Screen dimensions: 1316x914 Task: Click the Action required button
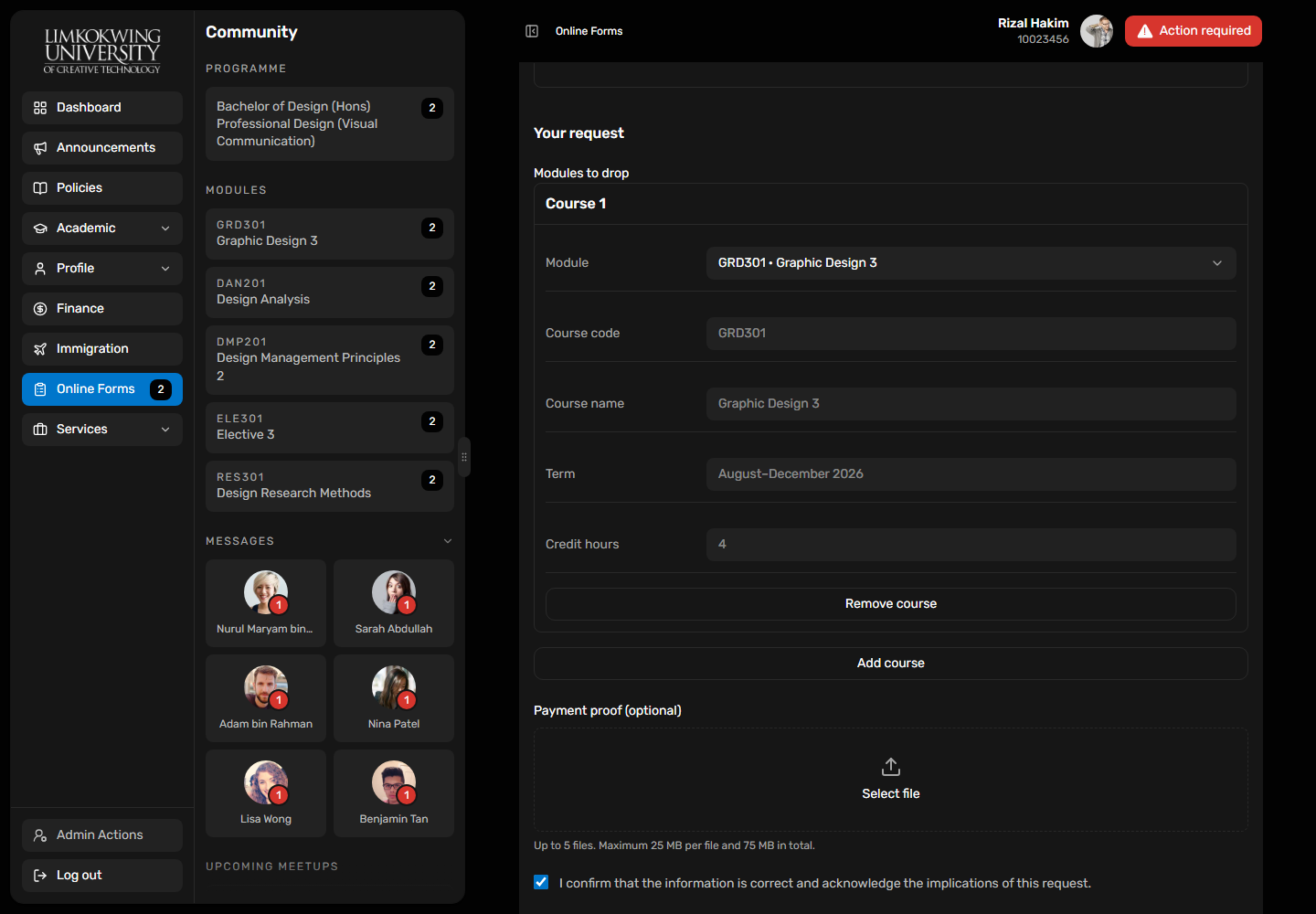(1194, 31)
